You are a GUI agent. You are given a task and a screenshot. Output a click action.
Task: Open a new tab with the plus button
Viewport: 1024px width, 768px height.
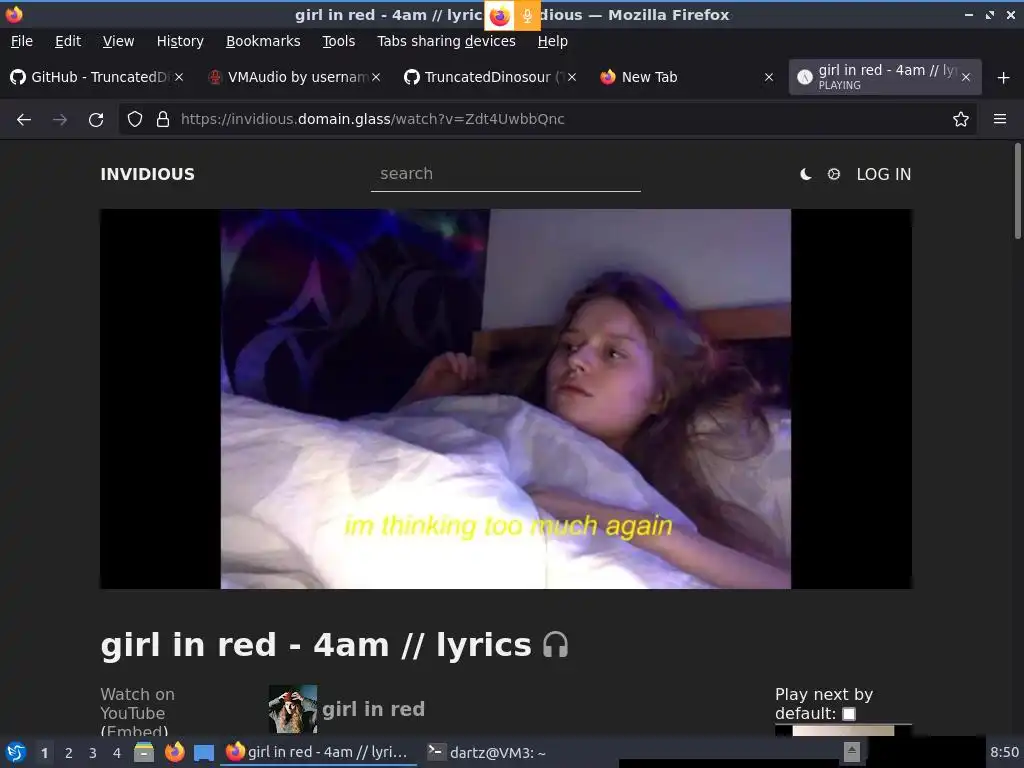coord(1004,78)
